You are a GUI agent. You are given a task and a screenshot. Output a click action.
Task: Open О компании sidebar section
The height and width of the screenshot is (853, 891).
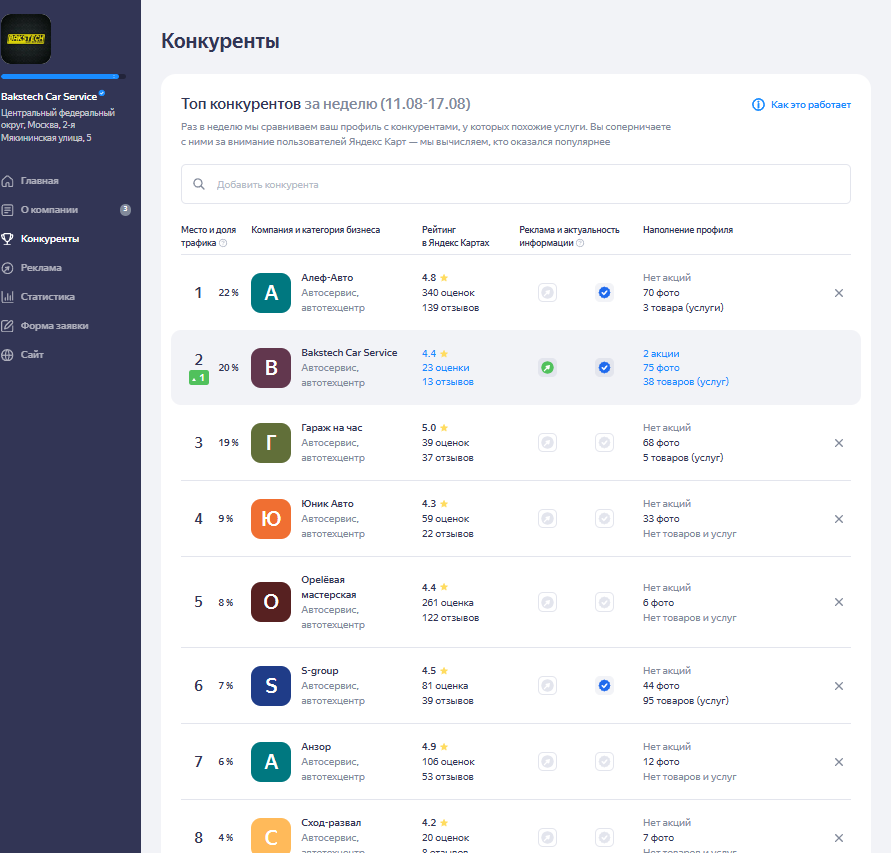(49, 210)
